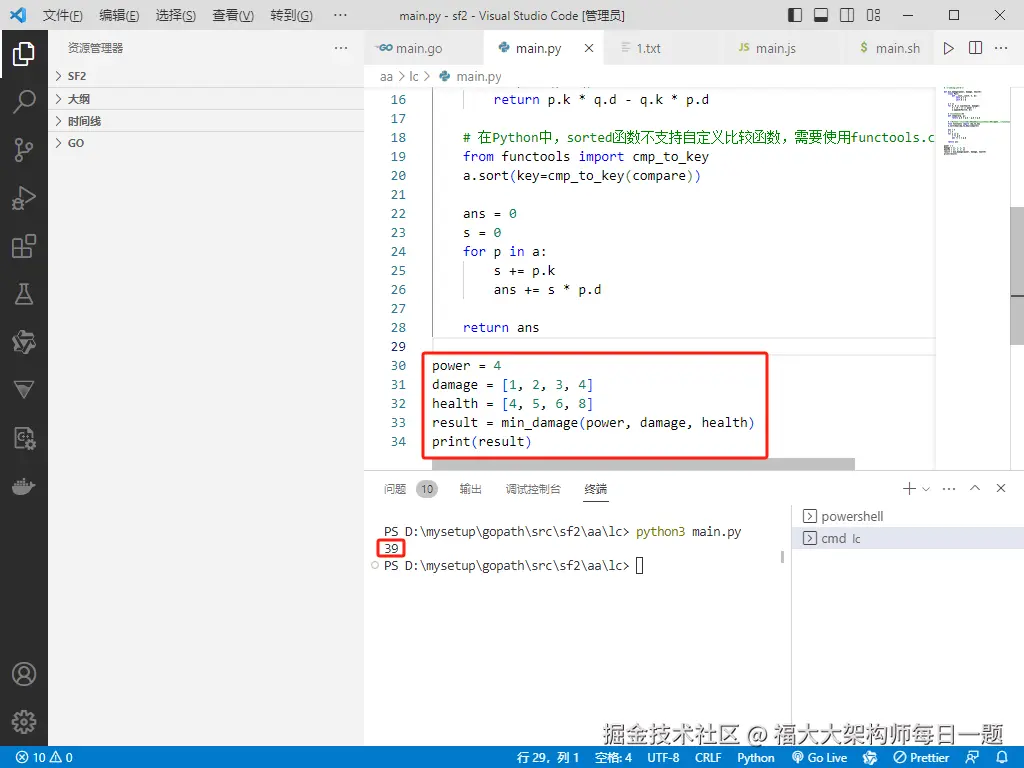
Task: Open the Manage gear menu
Action: [x=24, y=722]
